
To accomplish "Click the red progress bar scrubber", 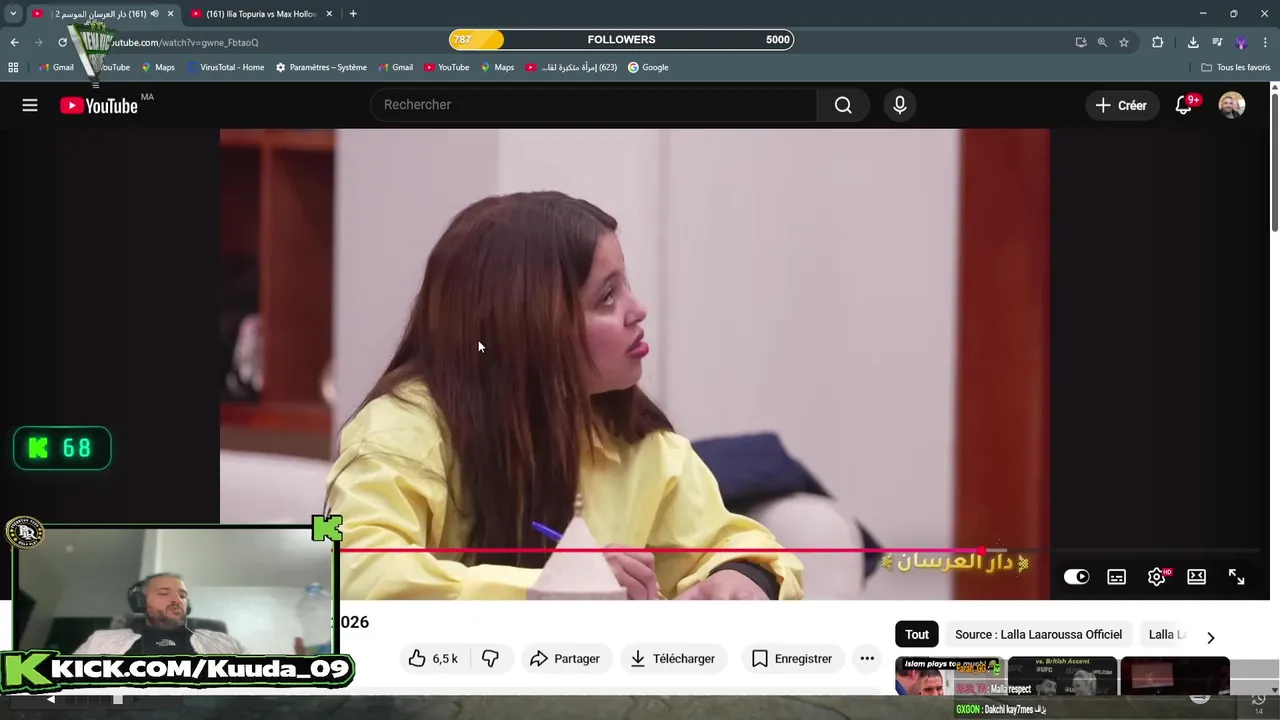I will pos(984,550).
